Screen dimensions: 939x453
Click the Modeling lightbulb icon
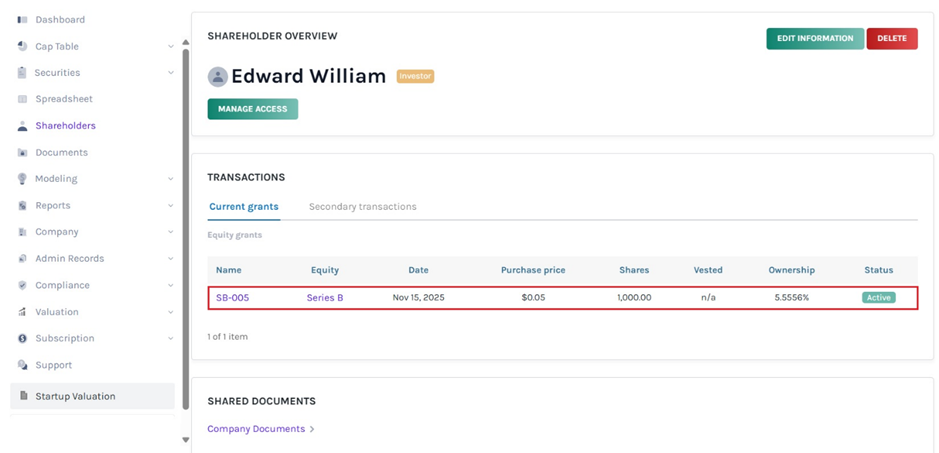pyautogui.click(x=22, y=179)
